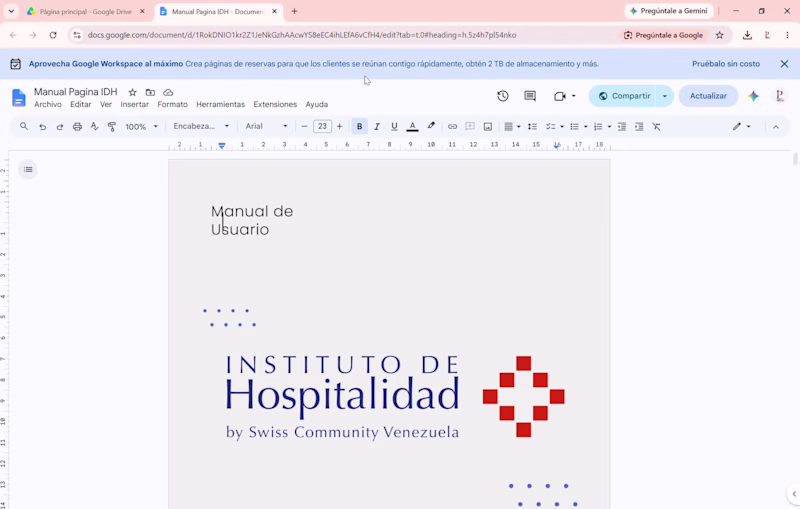Activate the paint format tool
This screenshot has height=509, width=800.
point(112,126)
